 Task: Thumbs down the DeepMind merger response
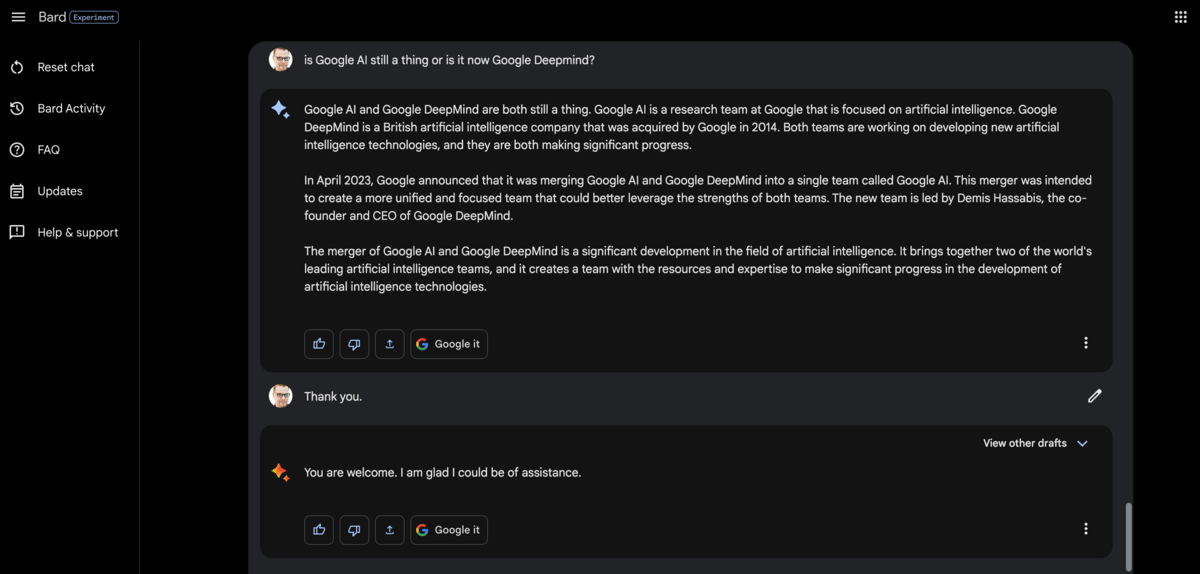pos(354,344)
